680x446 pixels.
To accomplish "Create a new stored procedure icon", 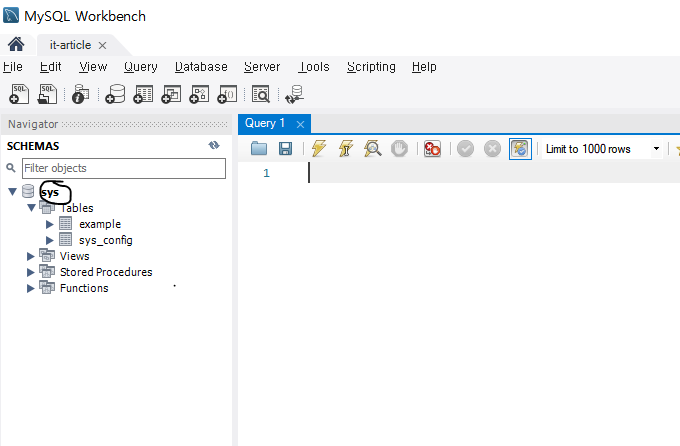I will [199, 94].
